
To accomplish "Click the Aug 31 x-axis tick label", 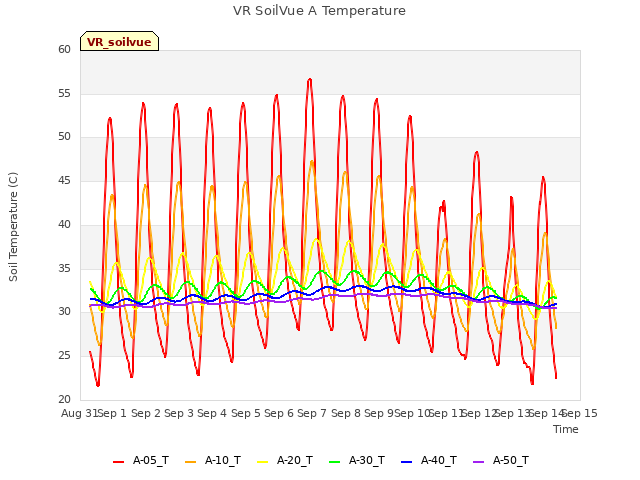I will (79, 413).
